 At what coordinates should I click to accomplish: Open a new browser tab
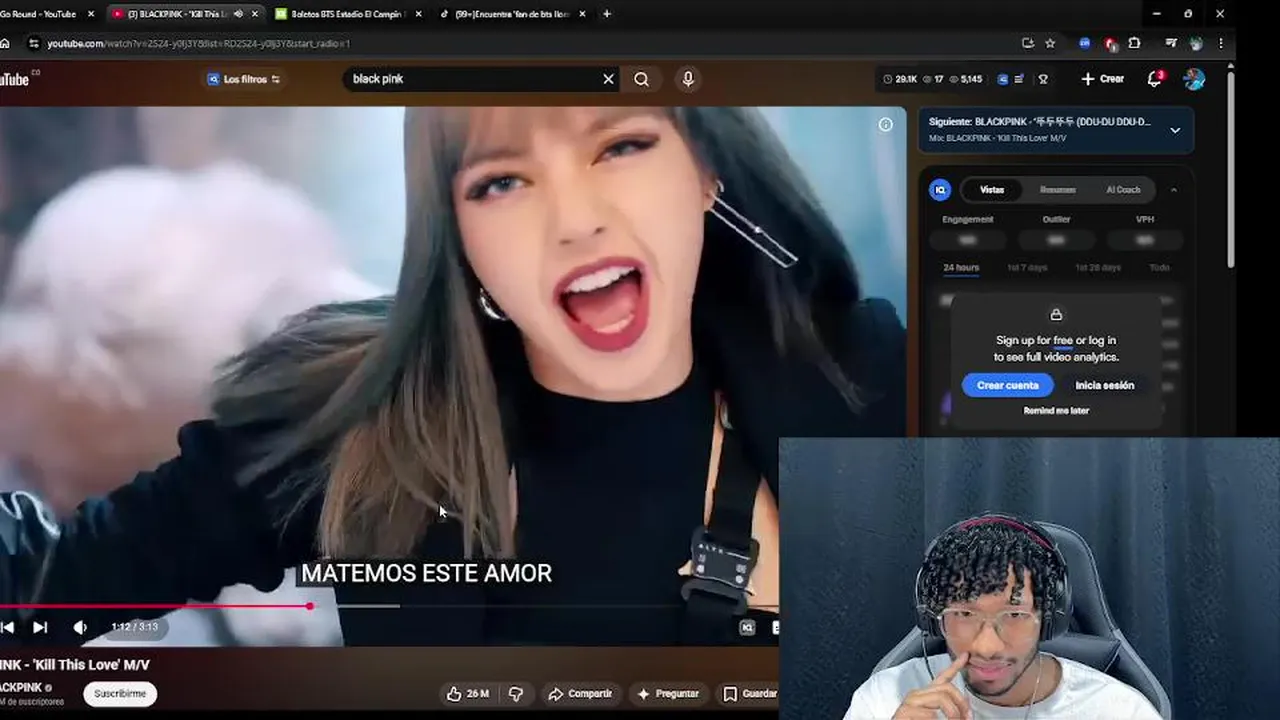click(x=607, y=14)
